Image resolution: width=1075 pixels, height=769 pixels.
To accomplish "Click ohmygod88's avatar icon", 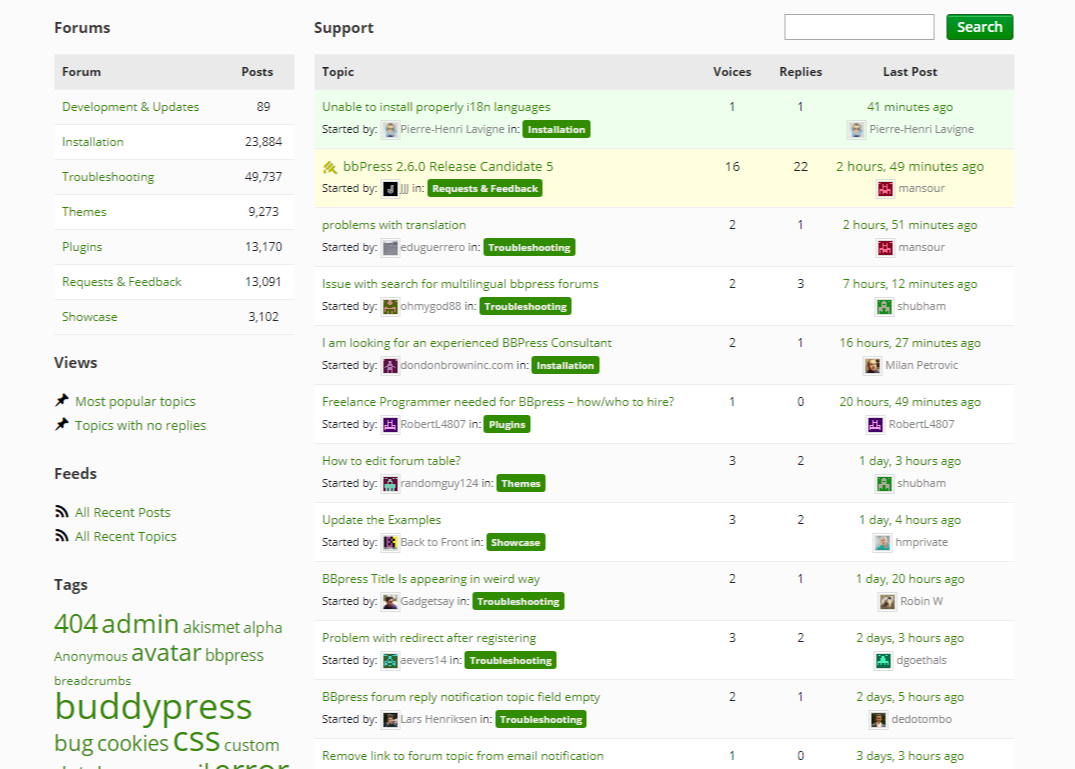I will point(390,306).
